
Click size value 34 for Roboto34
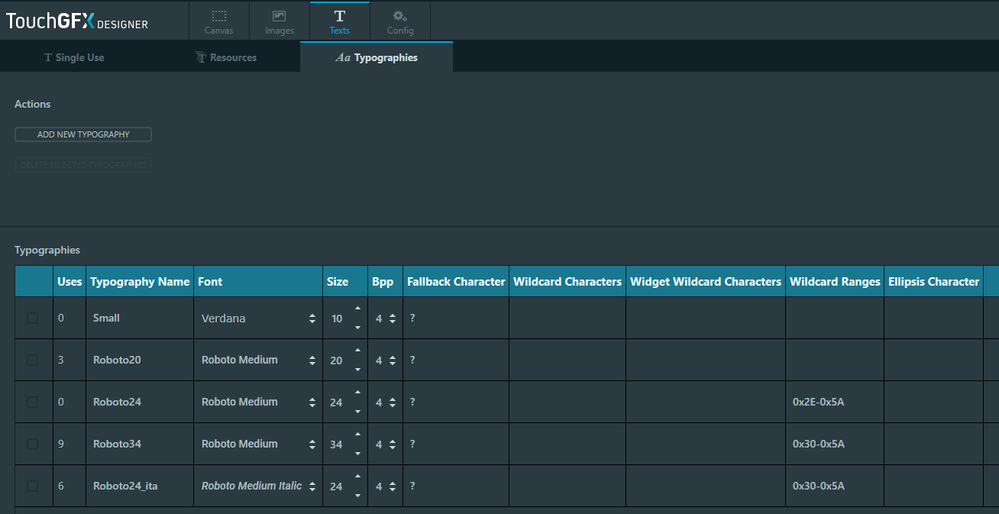(336, 445)
